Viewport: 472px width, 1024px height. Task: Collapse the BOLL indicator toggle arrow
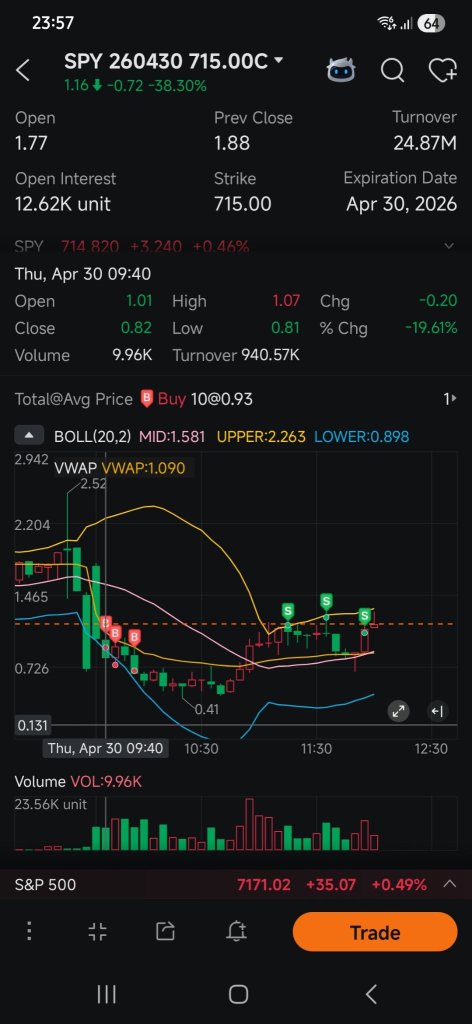point(29,436)
